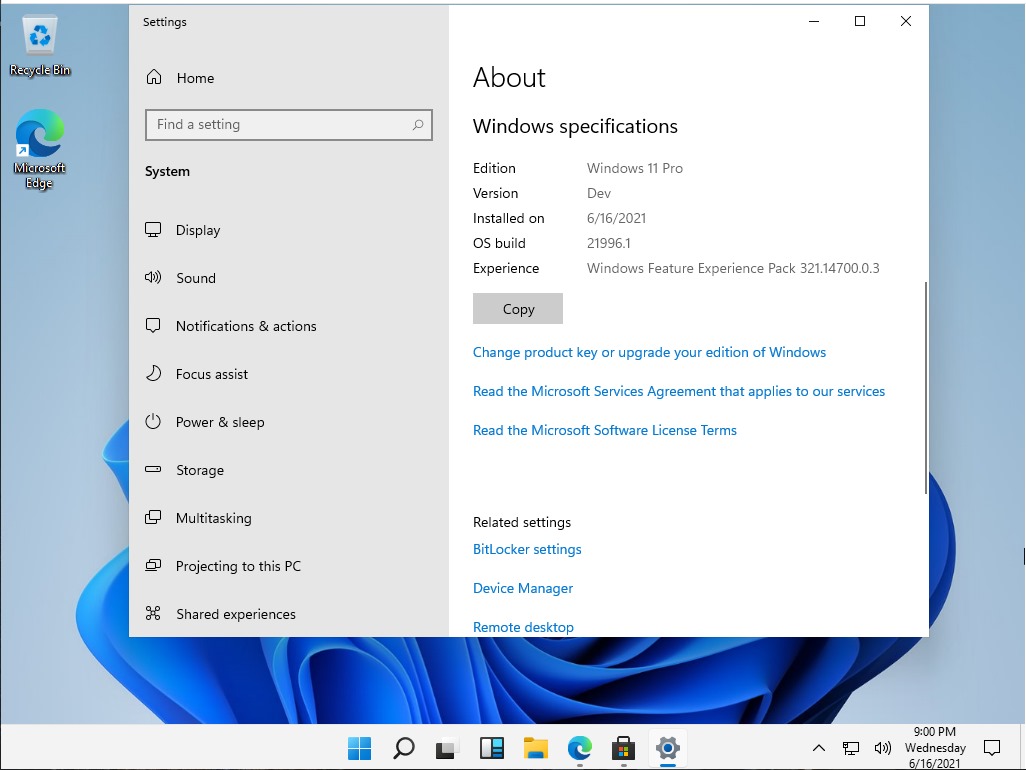The height and width of the screenshot is (770, 1026).
Task: Open the BitLocker settings link
Action: click(527, 549)
